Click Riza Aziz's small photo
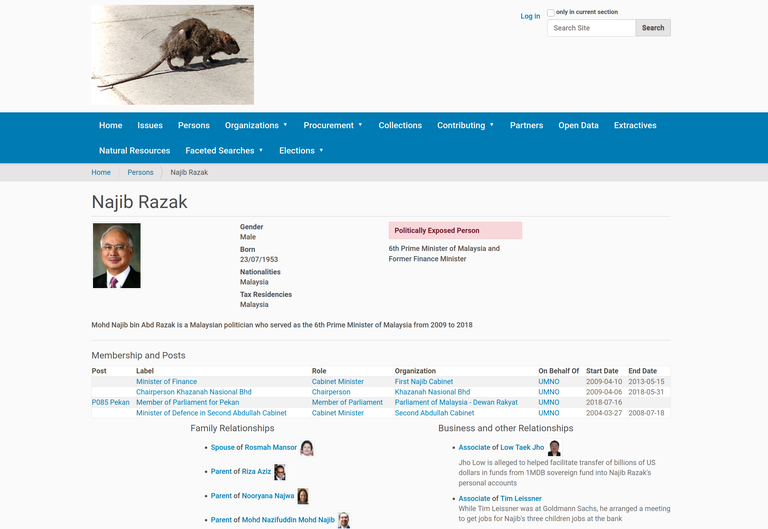This screenshot has height=529, width=768. pos(280,472)
